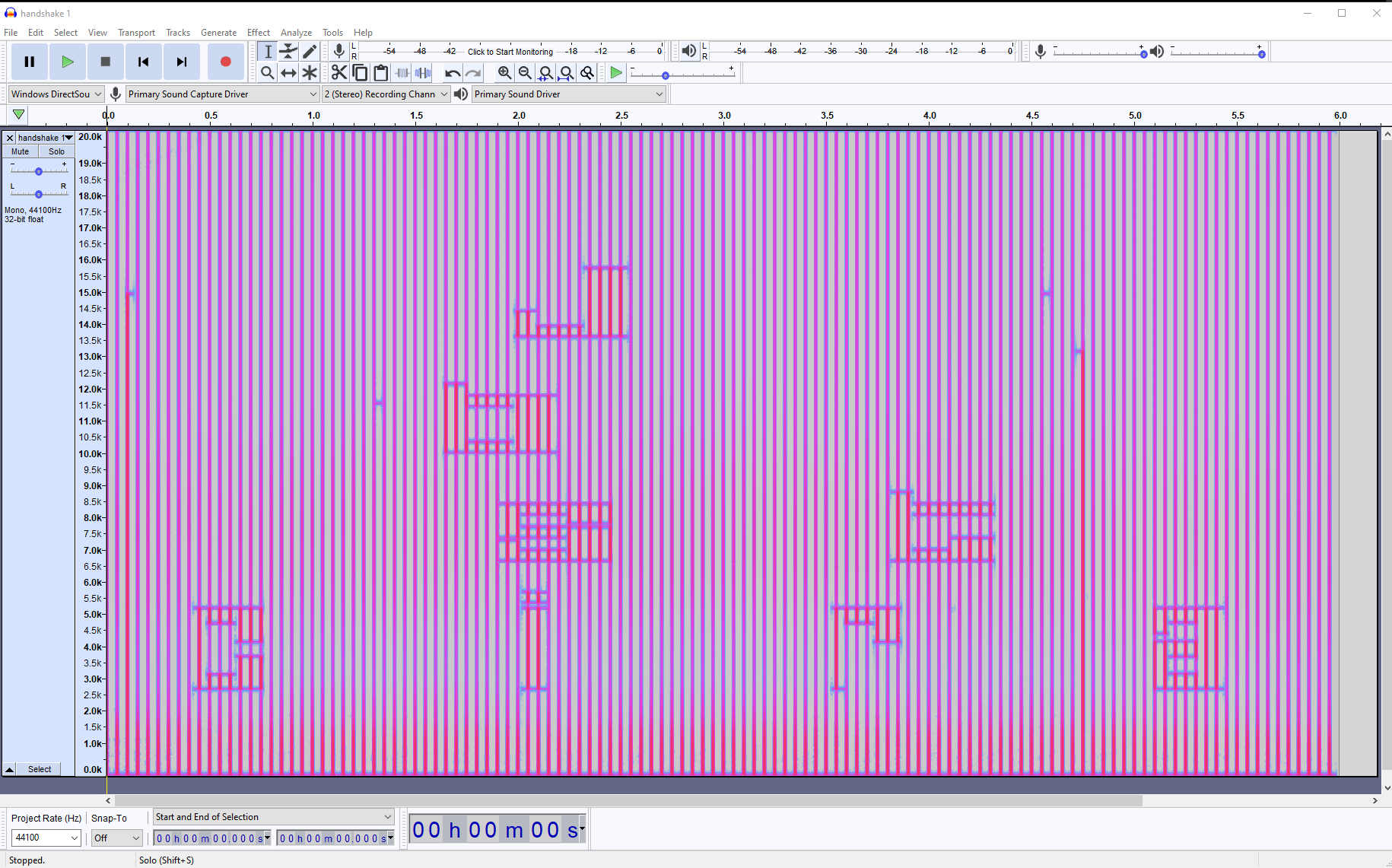The height and width of the screenshot is (868, 1392).
Task: Click the horizontal scrollbar thumb
Action: pos(628,800)
